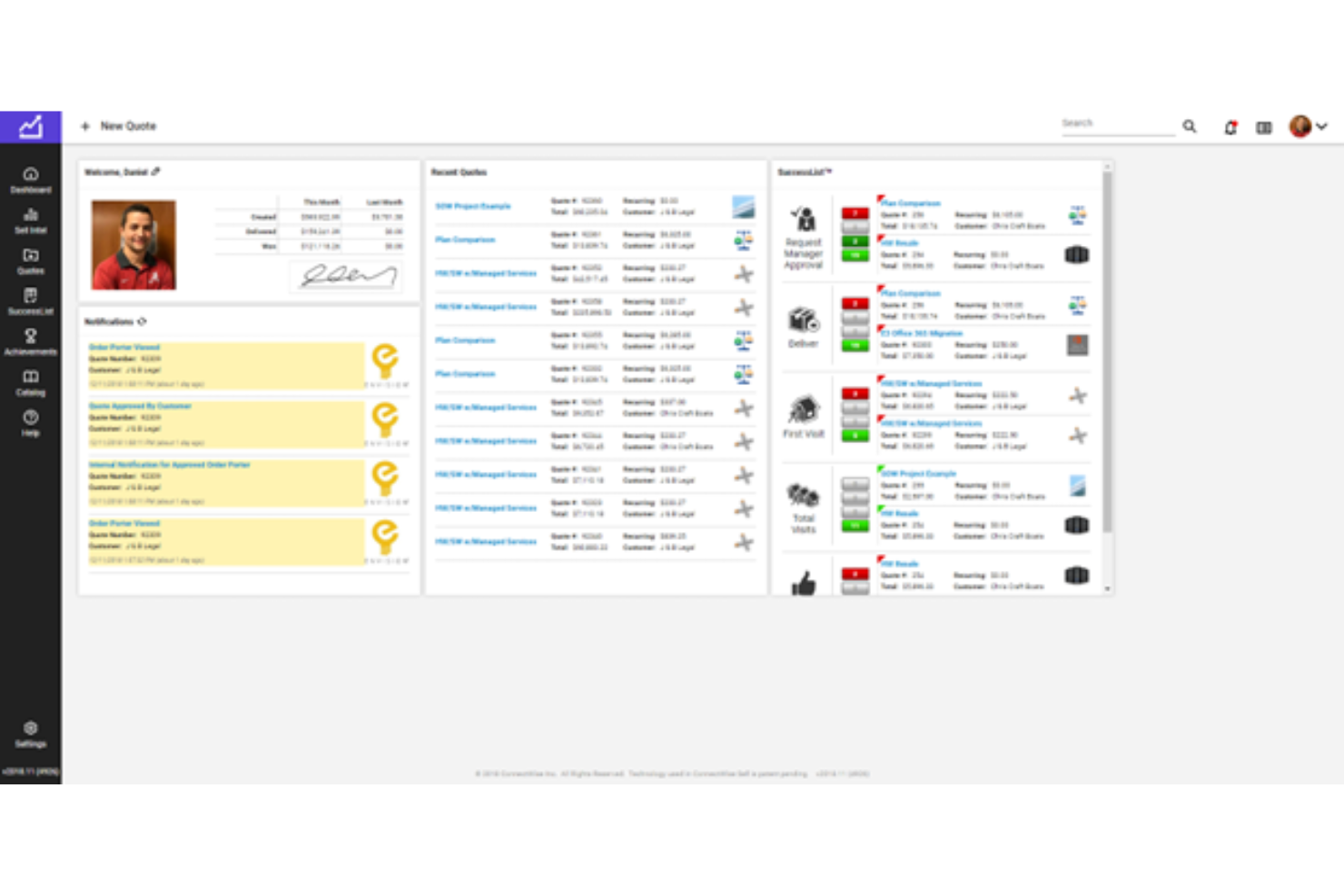Expand the user avatar account menu

[1300, 126]
